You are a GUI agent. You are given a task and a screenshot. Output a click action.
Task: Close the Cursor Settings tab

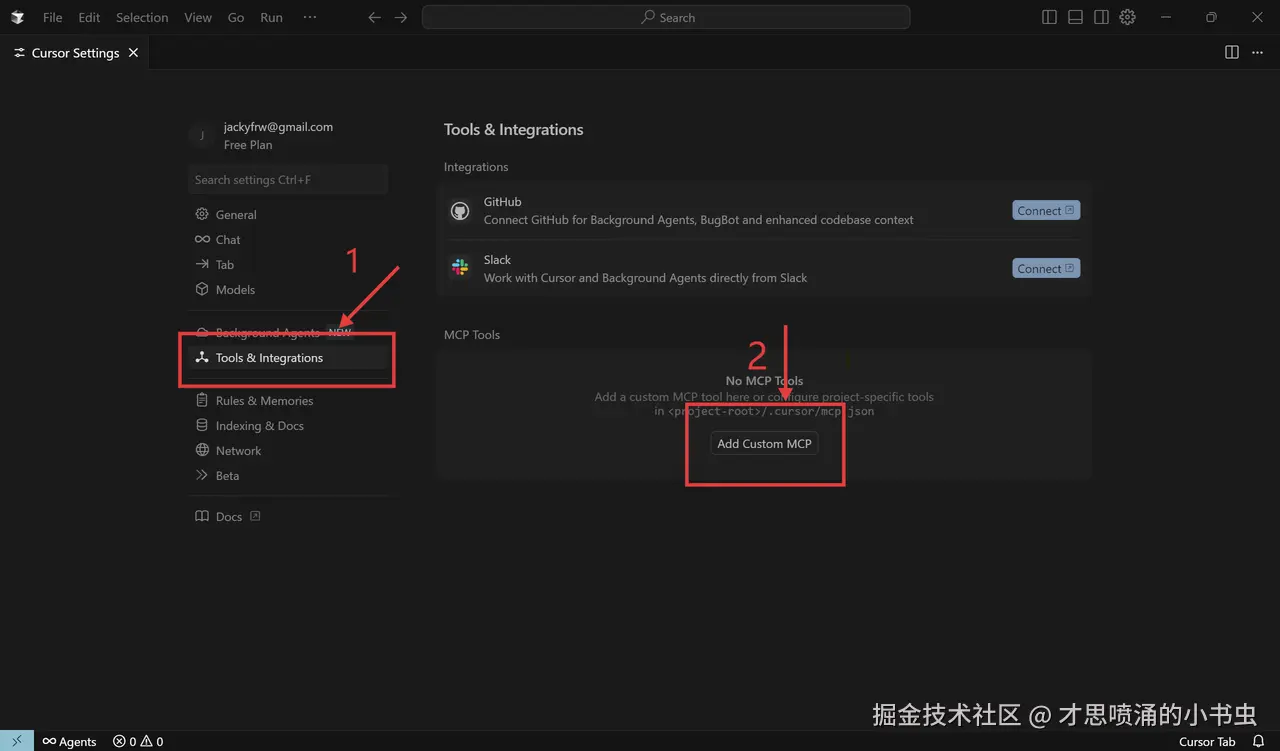coord(134,53)
